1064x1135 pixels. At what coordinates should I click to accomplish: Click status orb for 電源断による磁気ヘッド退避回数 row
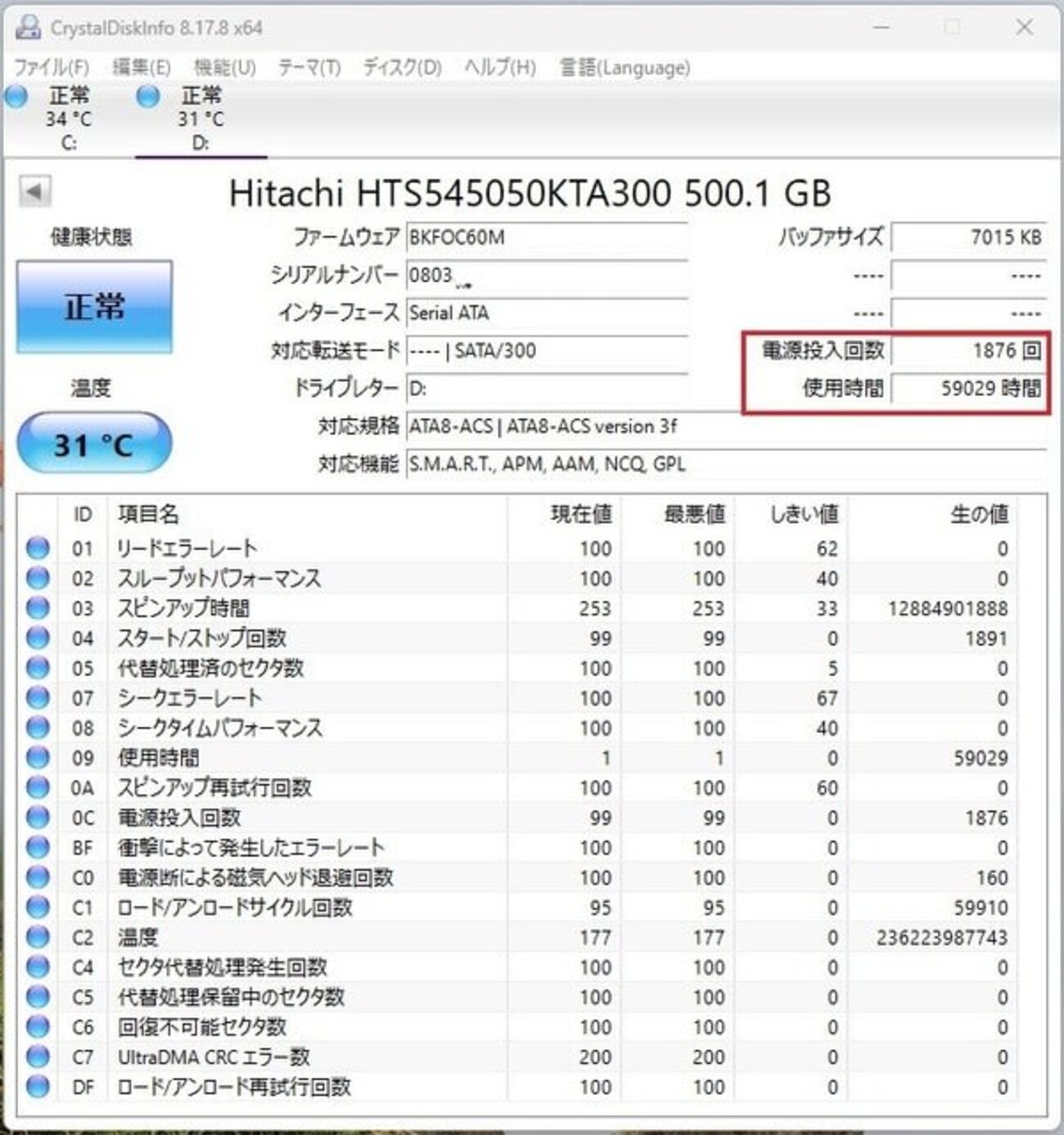click(38, 877)
